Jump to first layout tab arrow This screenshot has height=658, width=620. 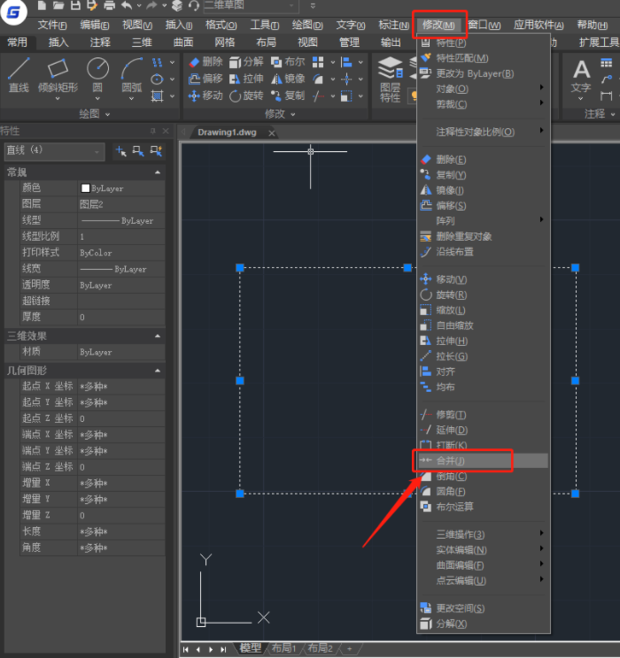[x=186, y=650]
